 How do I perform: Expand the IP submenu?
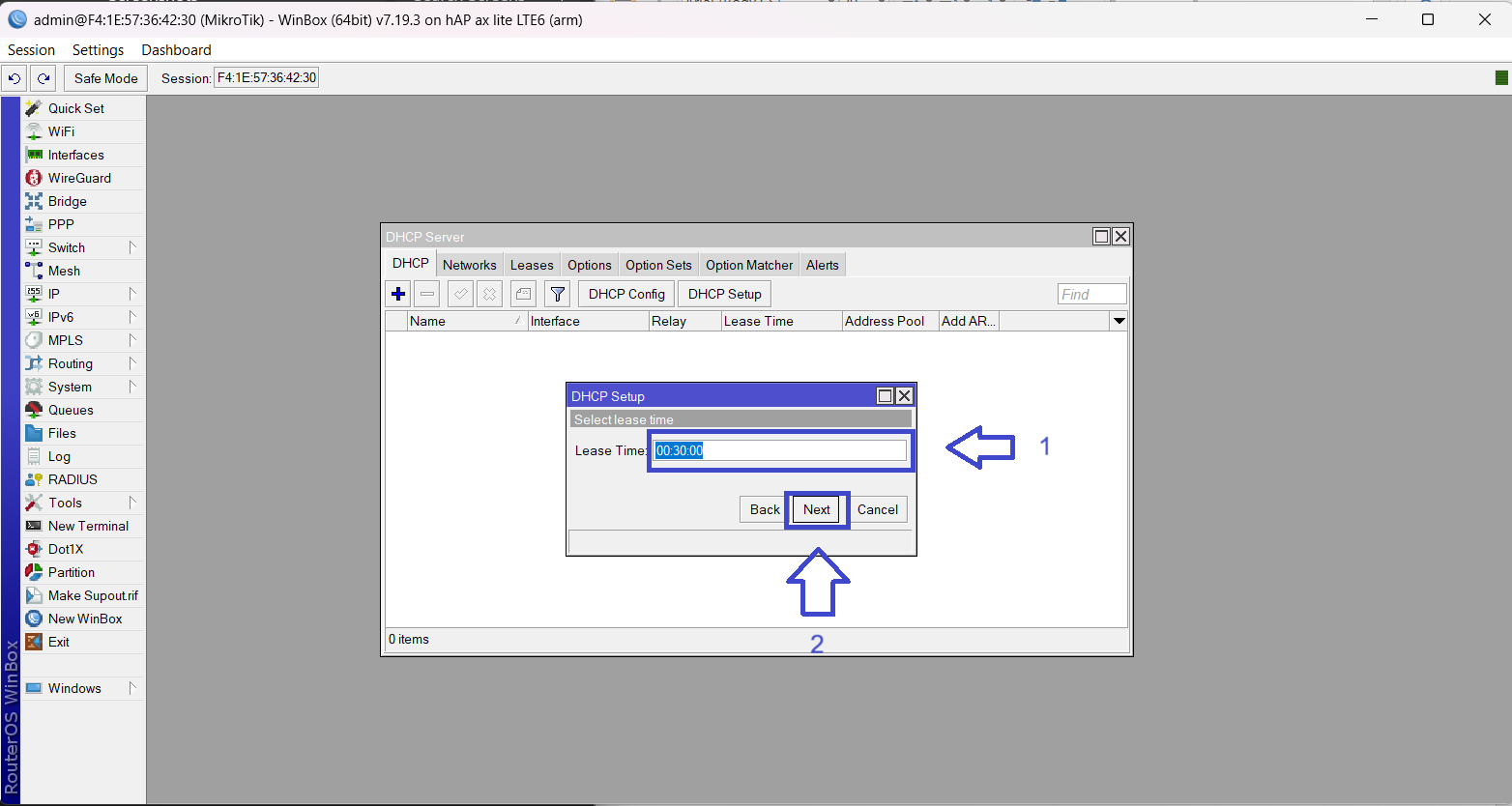[x=132, y=294]
